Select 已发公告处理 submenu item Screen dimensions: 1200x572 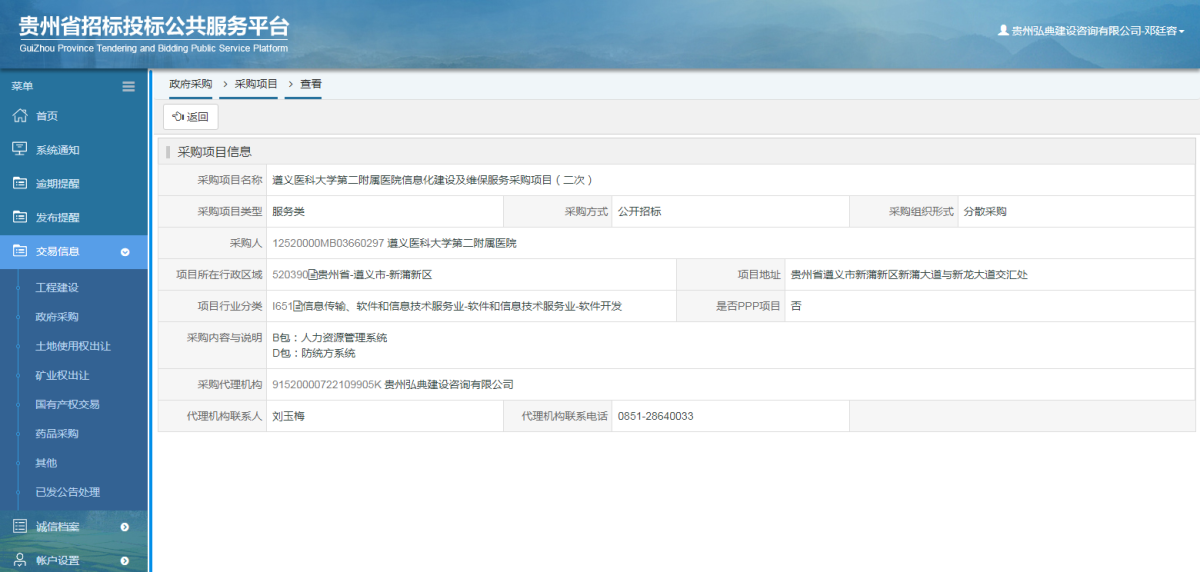pos(67,492)
